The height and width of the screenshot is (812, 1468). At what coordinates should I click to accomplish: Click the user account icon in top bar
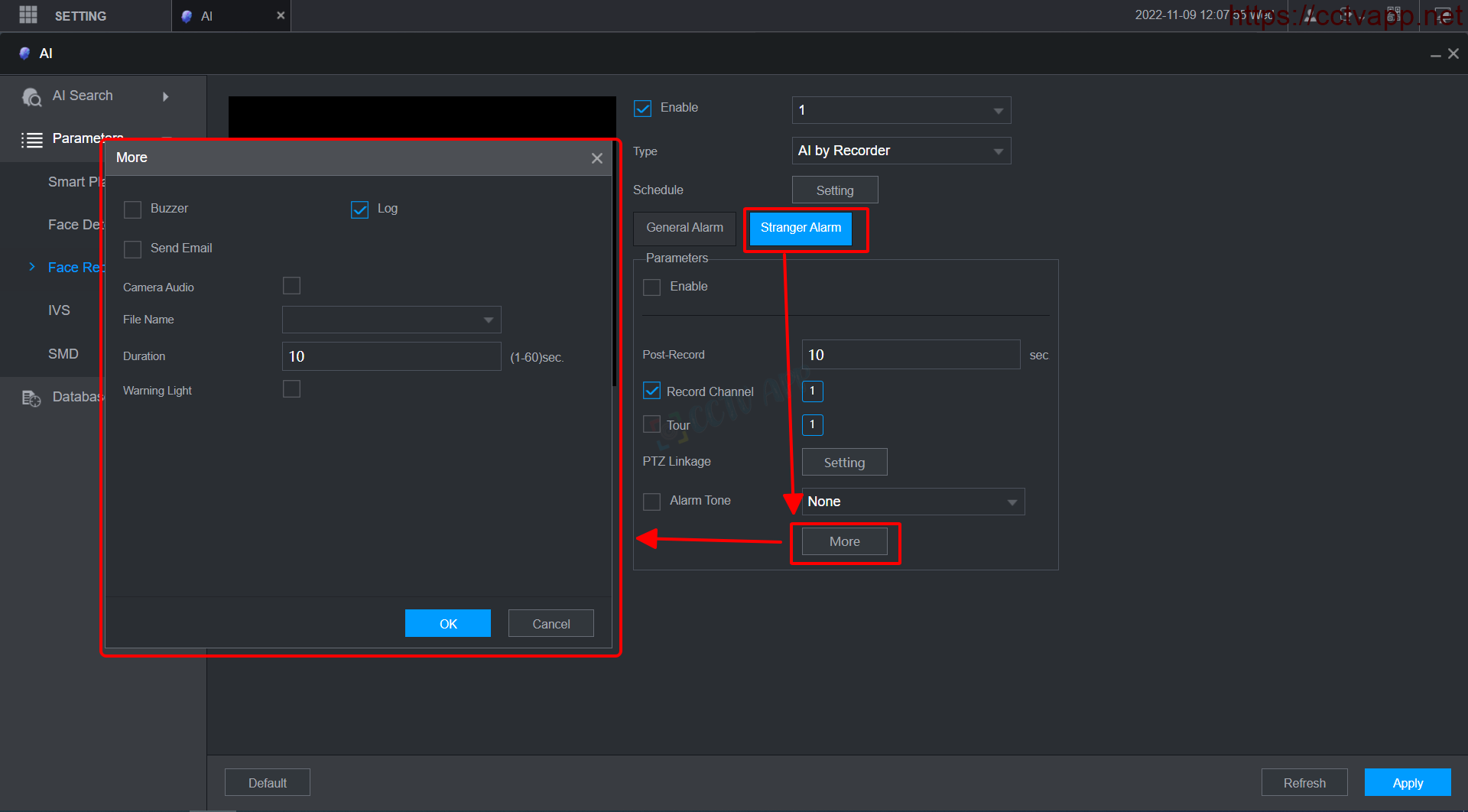1310,15
